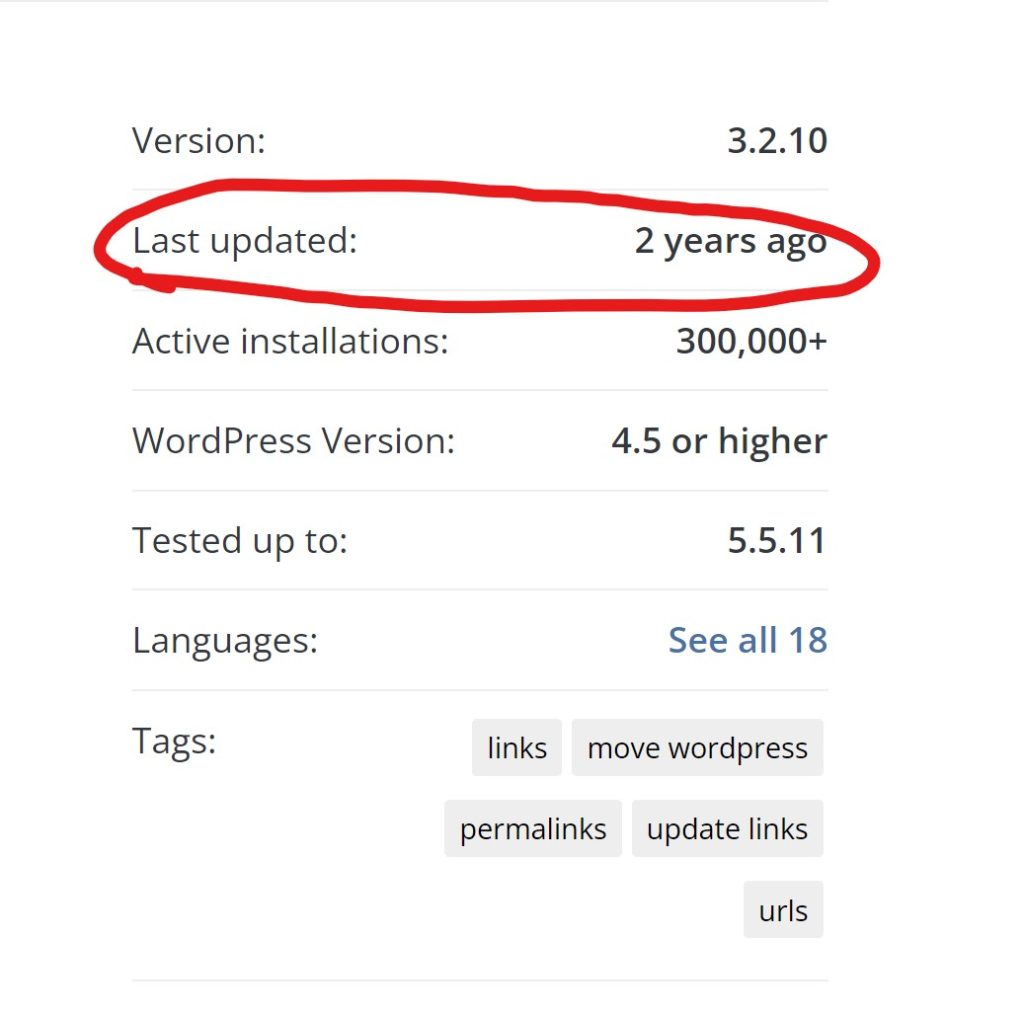Viewport: 1024px width, 1017px height.
Task: Click the Tested up to label
Action: 240,541
